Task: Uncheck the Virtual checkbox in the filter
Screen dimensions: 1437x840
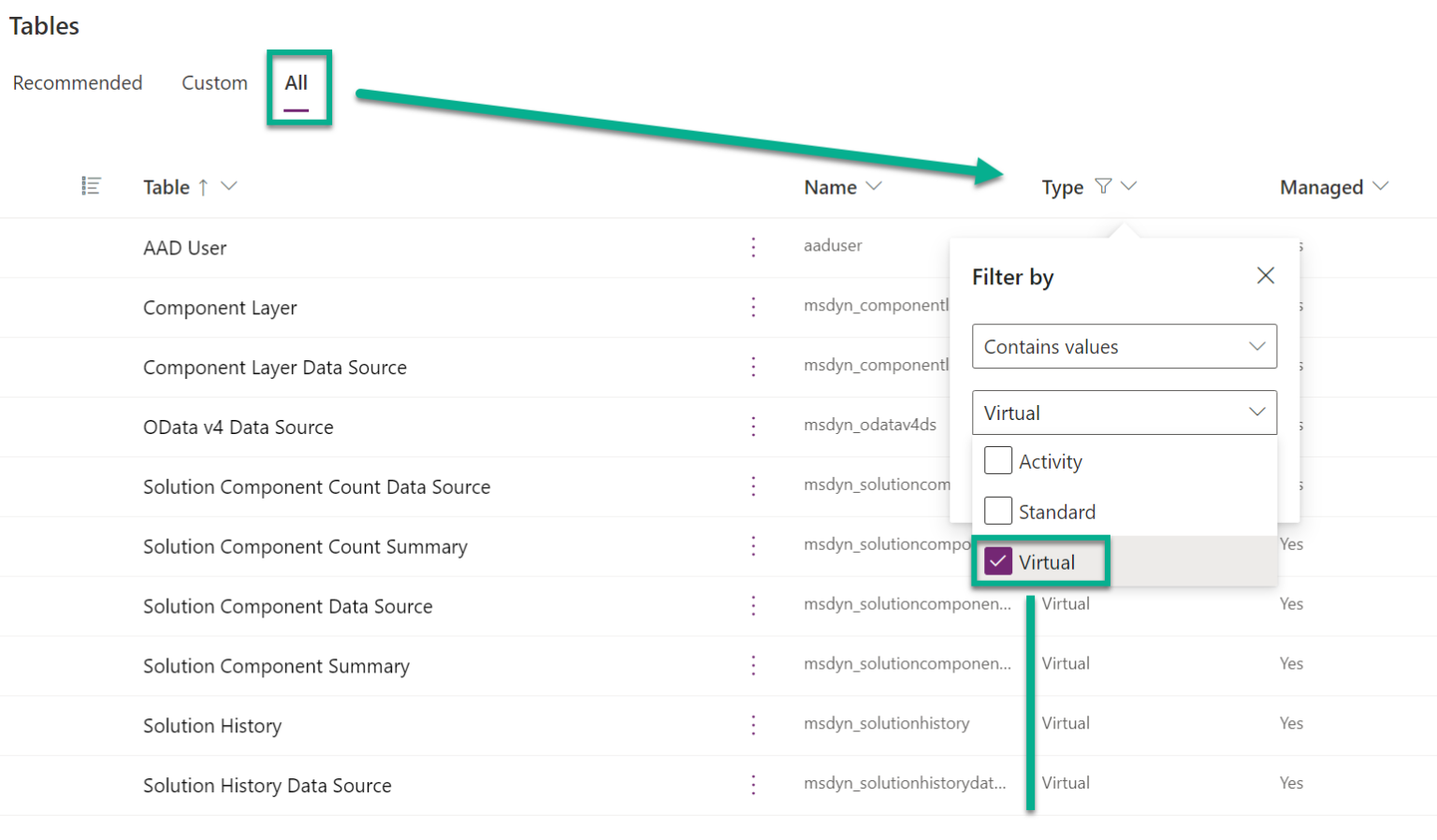Action: click(998, 561)
